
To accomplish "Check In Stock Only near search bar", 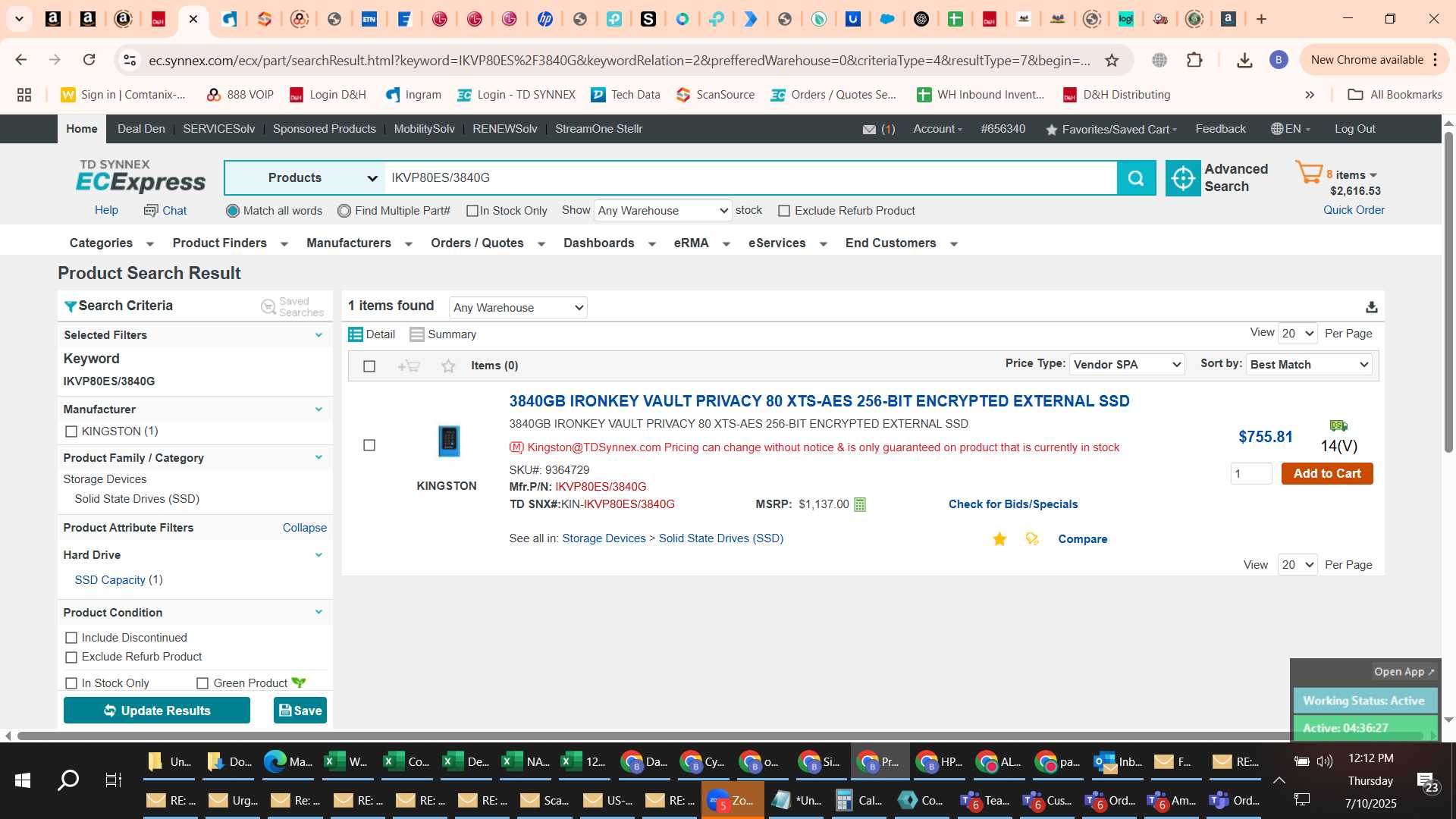I will (472, 211).
